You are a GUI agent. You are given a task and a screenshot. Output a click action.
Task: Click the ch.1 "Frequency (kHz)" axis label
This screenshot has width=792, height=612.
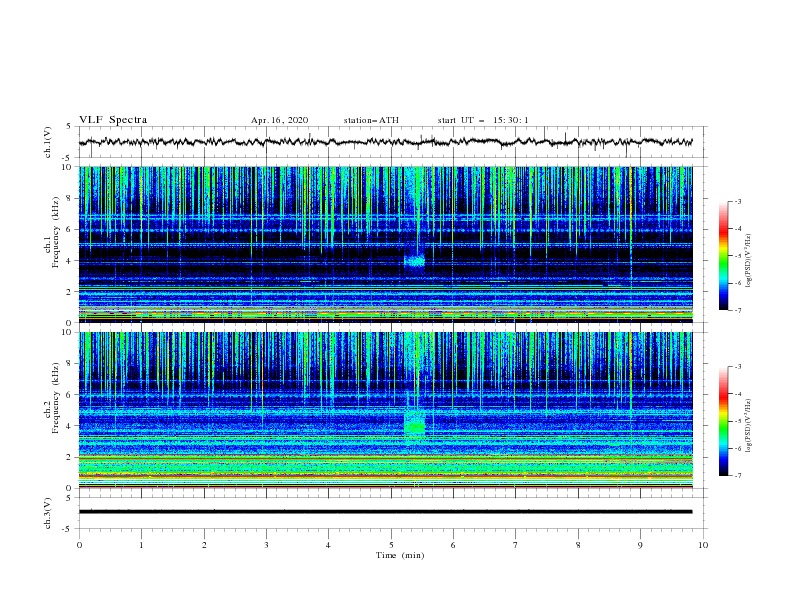[55, 232]
